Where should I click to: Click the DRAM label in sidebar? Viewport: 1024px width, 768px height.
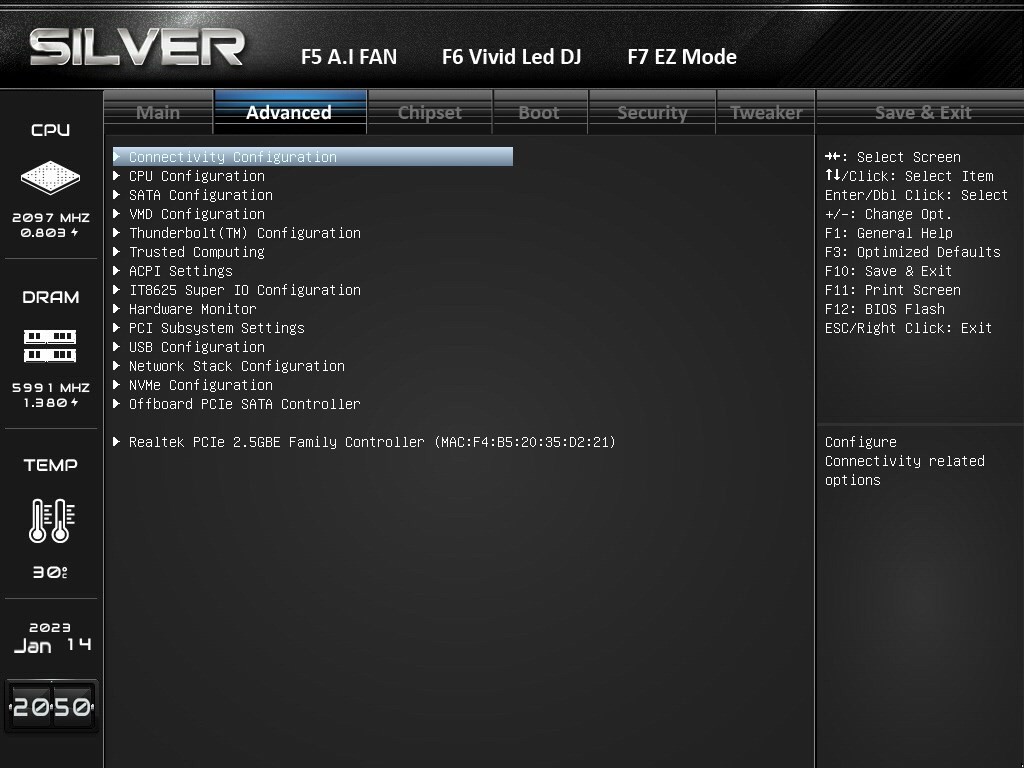coord(51,297)
